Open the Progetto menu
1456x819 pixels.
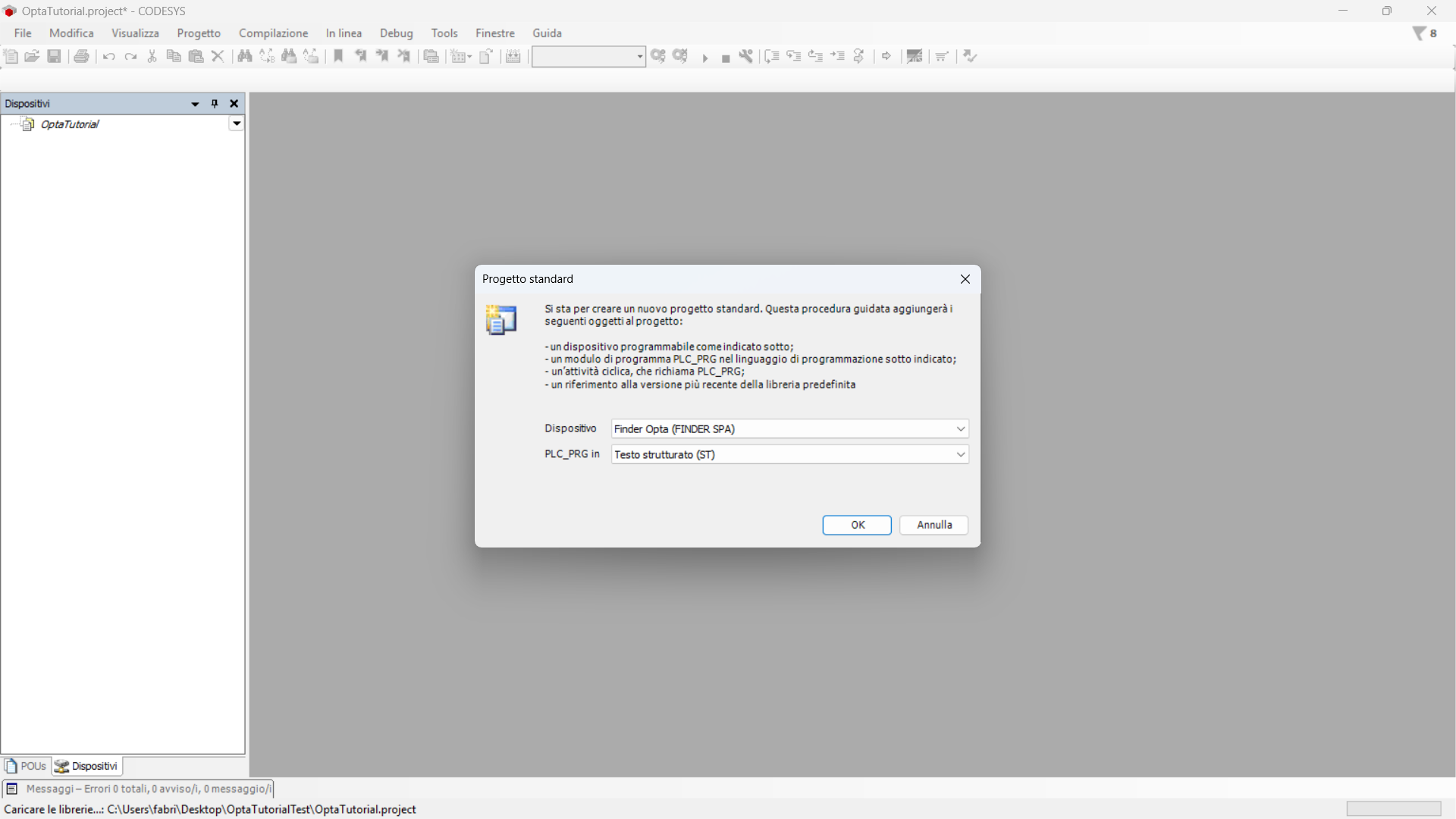tap(199, 33)
